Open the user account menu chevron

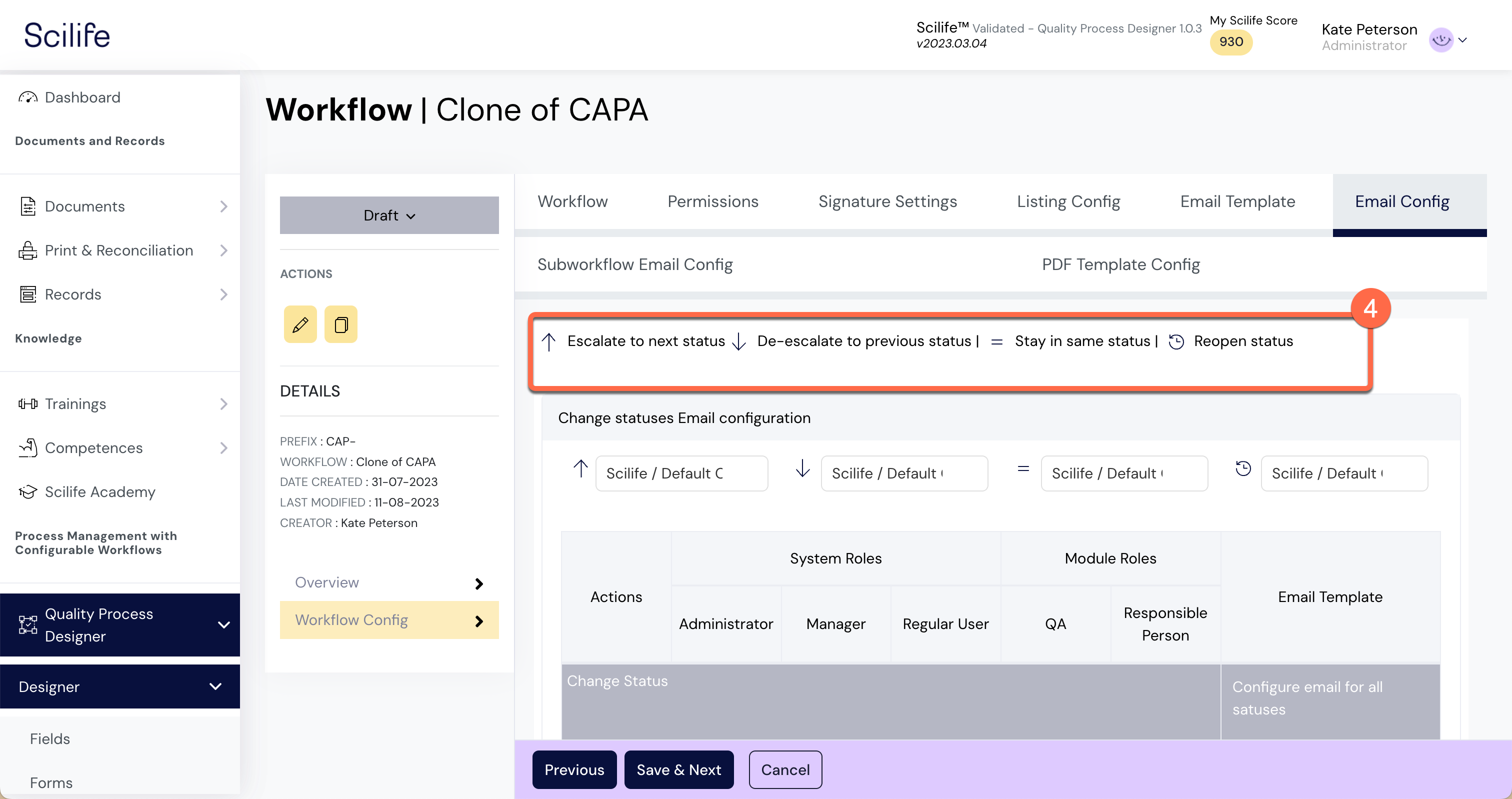coord(1462,40)
